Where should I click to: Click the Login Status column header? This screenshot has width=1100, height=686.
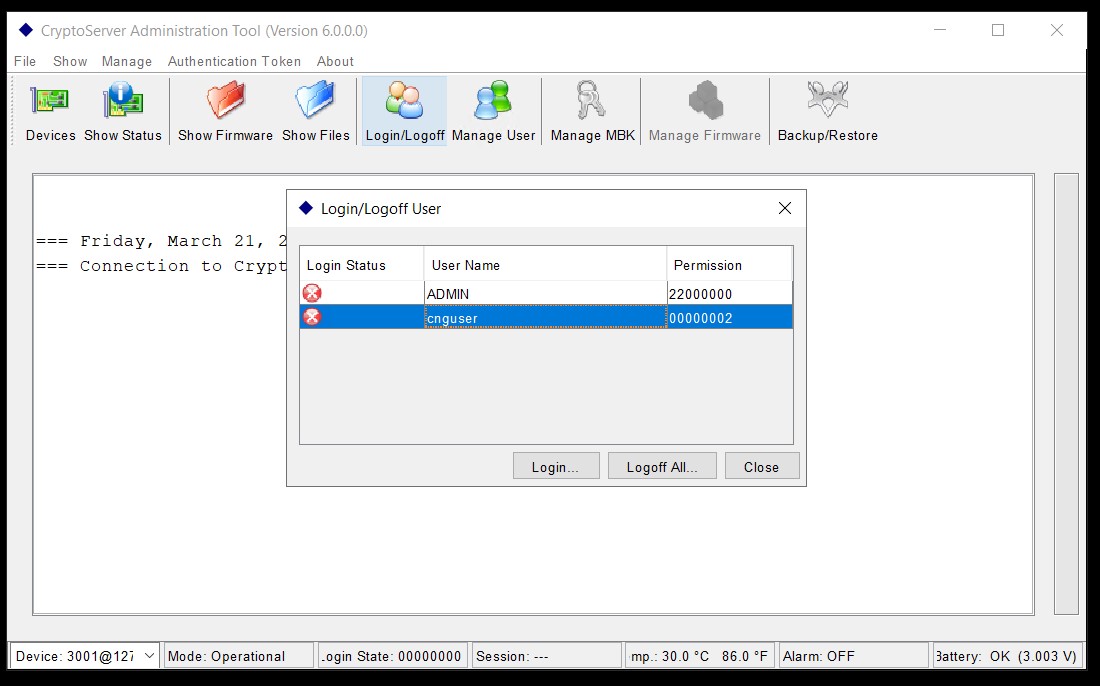point(361,264)
